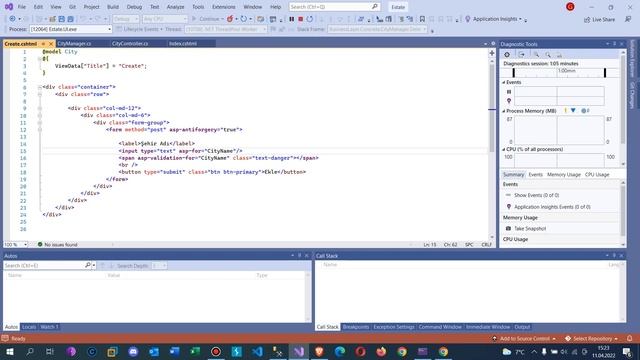Toggle auto-hide pin on Call Stack panel

[x=614, y=256]
